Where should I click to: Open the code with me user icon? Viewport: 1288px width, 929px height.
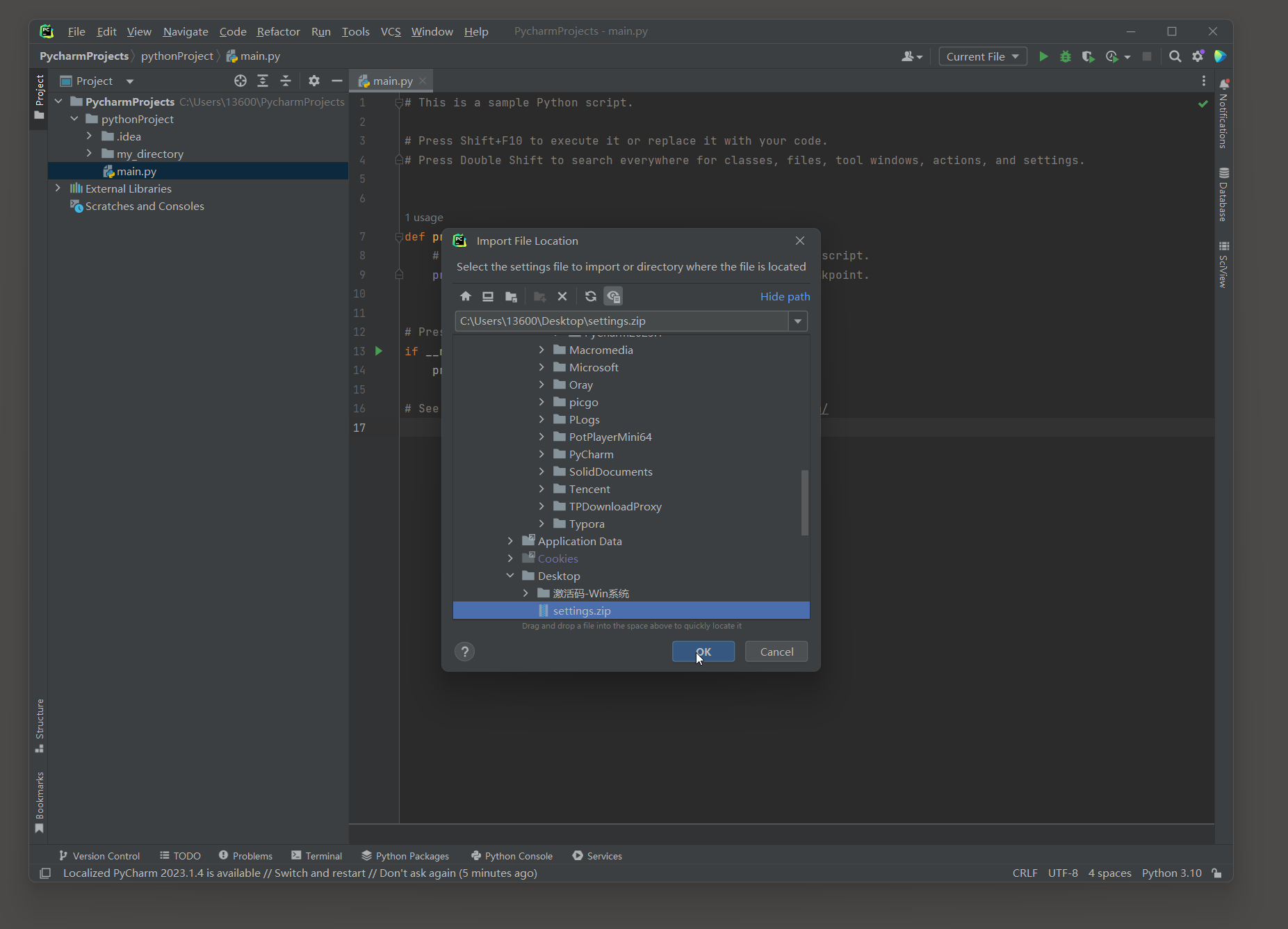pyautogui.click(x=911, y=56)
